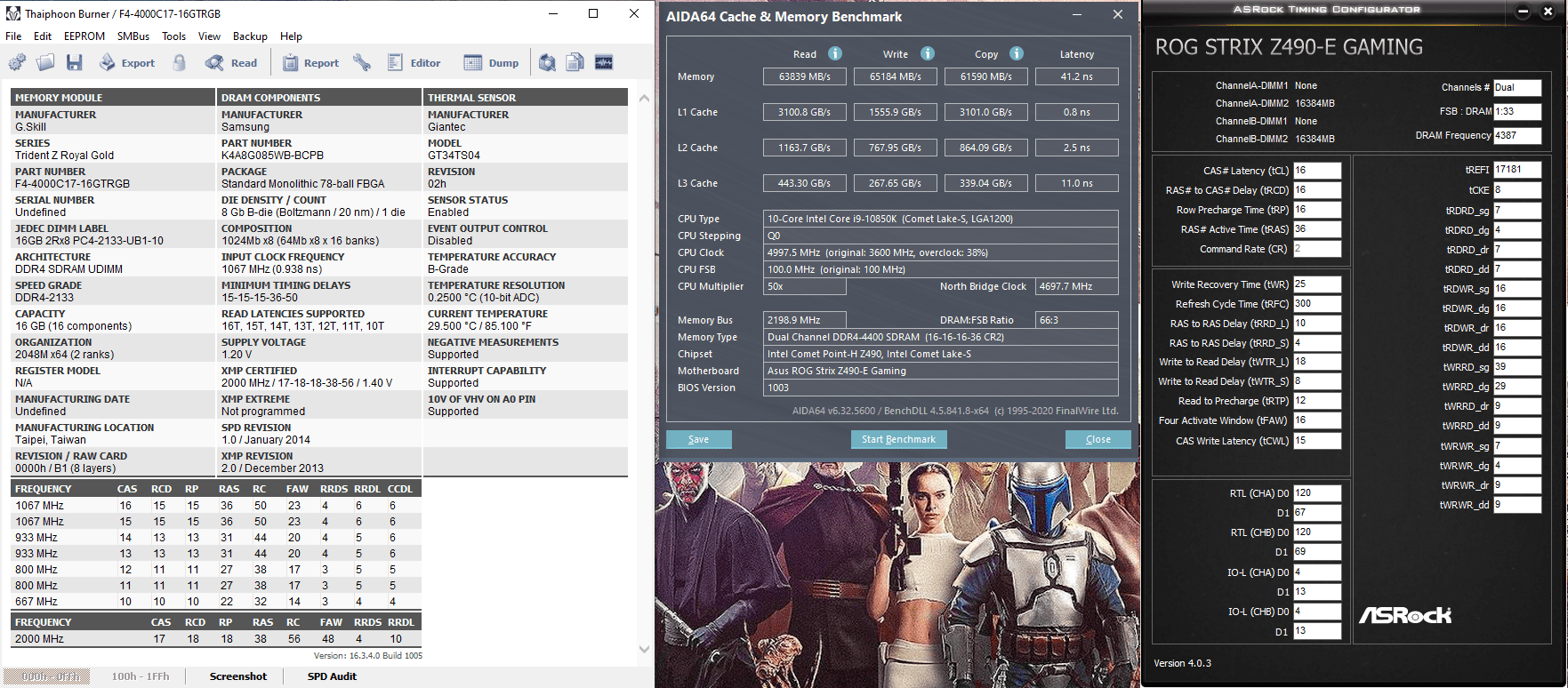1568x688 pixels.
Task: Click the Channels # field showing Dual
Action: [x=1517, y=87]
